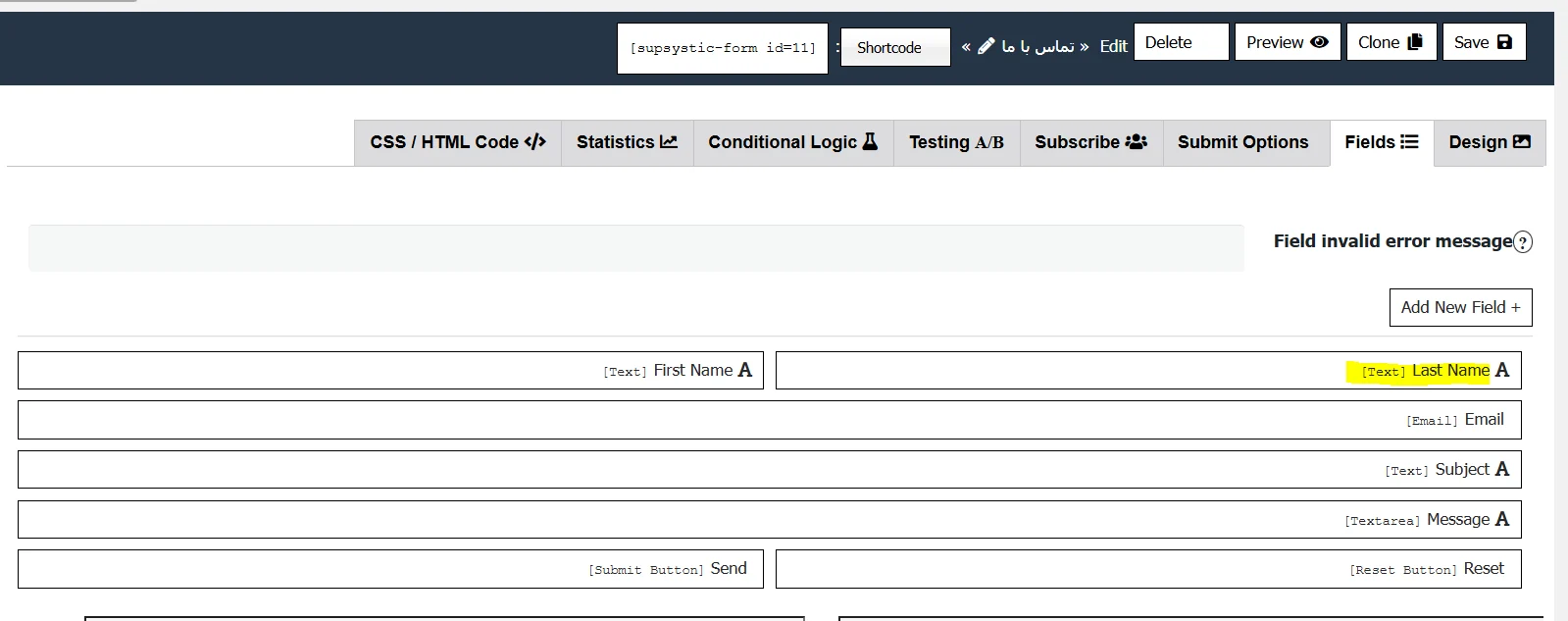The image size is (1568, 621).
Task: Preview the form with eye button
Action: click(x=1287, y=42)
